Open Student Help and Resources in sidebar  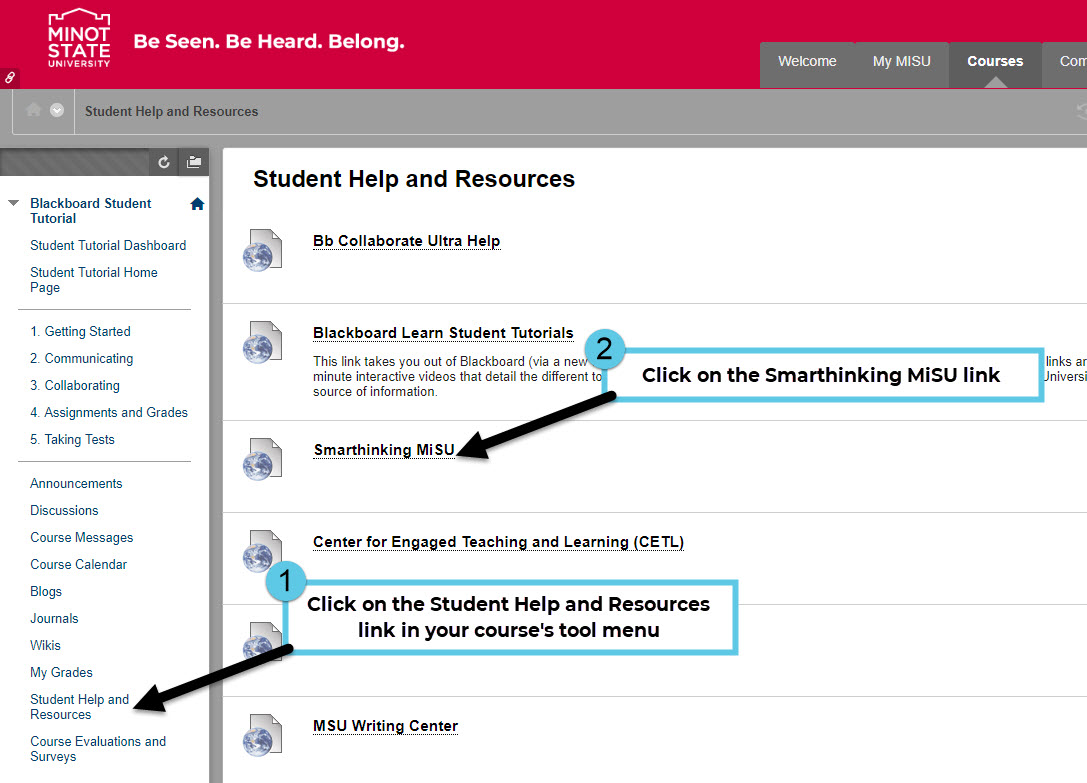click(79, 707)
